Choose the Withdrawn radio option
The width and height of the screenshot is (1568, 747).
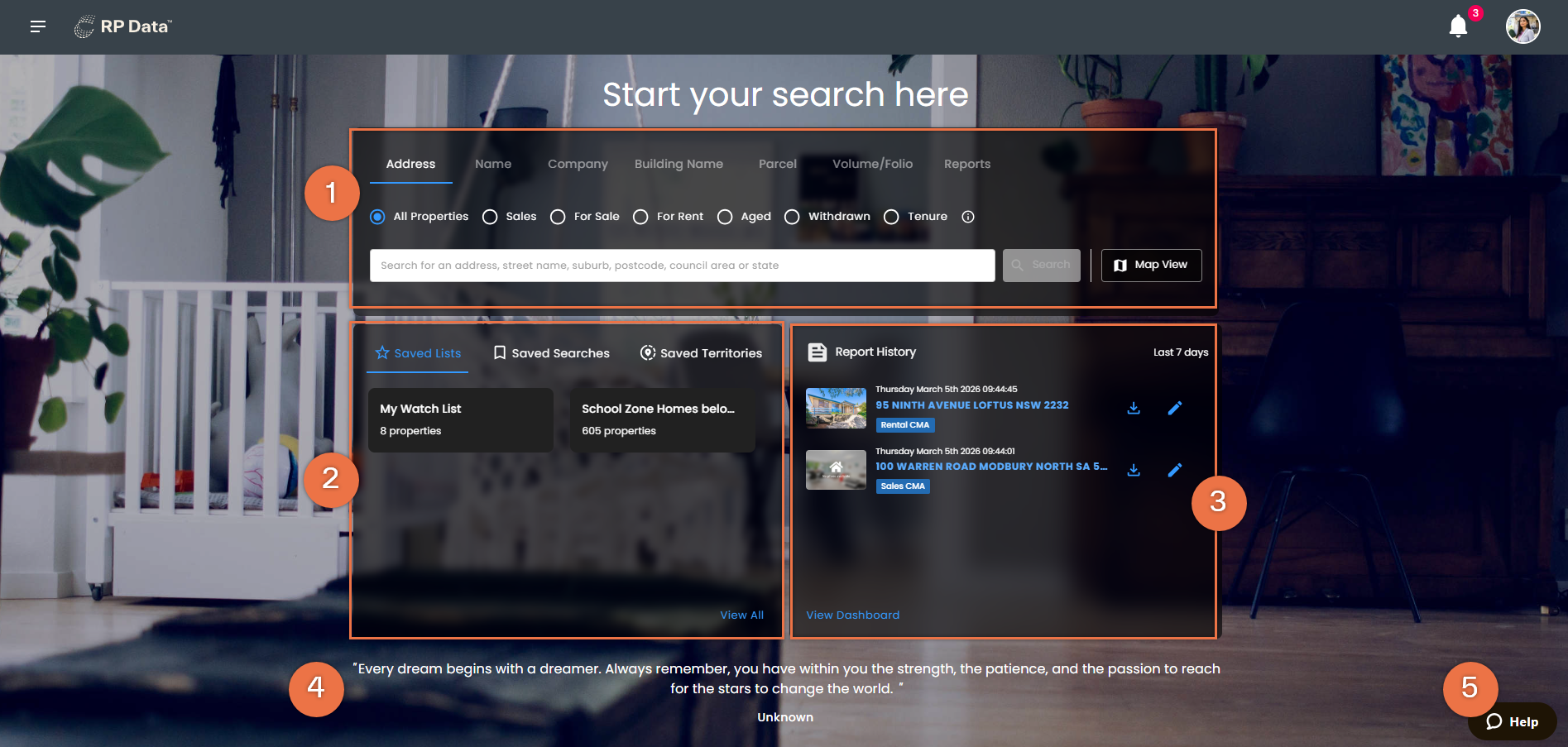pos(792,217)
